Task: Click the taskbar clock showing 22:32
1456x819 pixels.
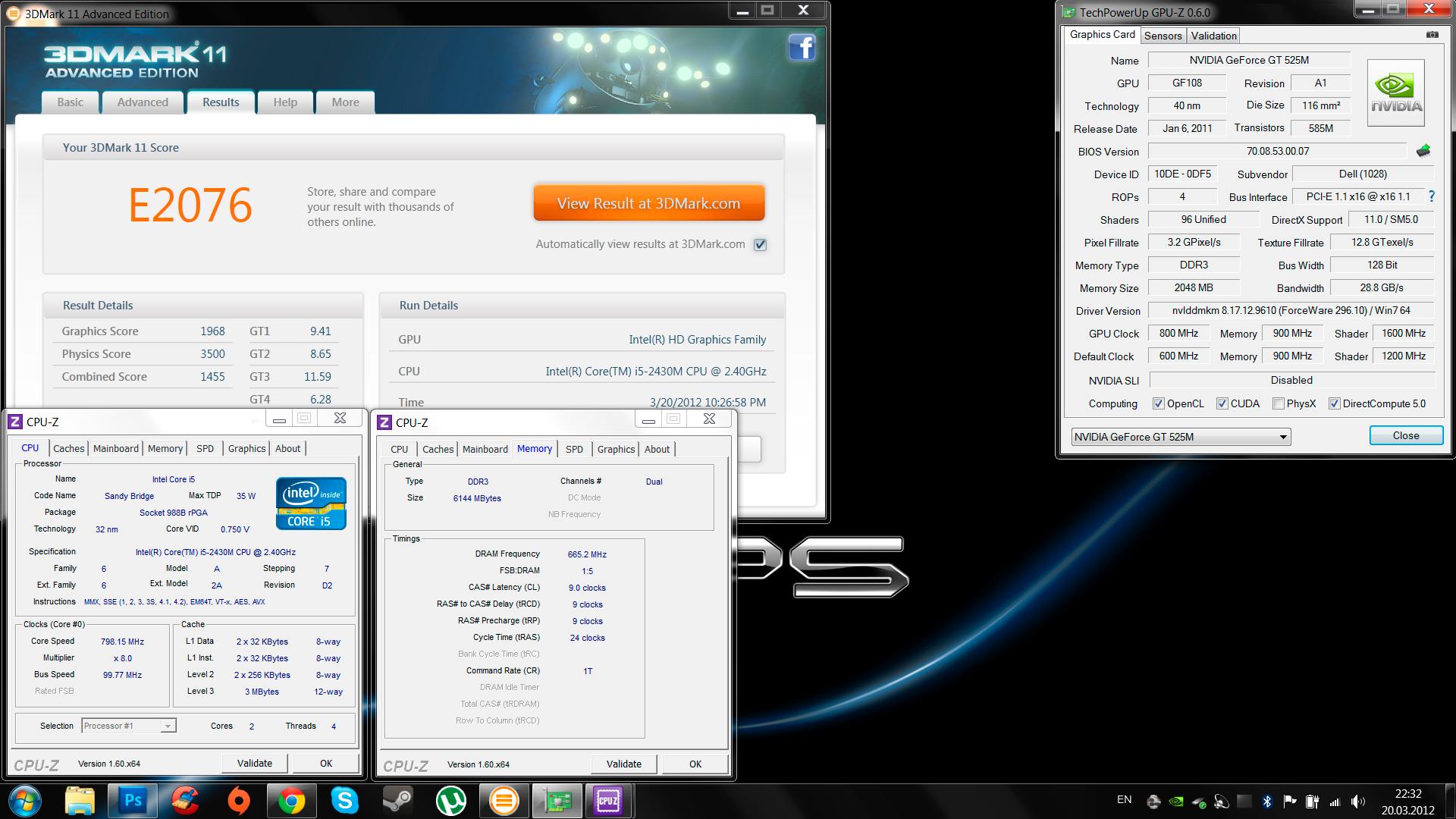Action: (x=1408, y=801)
